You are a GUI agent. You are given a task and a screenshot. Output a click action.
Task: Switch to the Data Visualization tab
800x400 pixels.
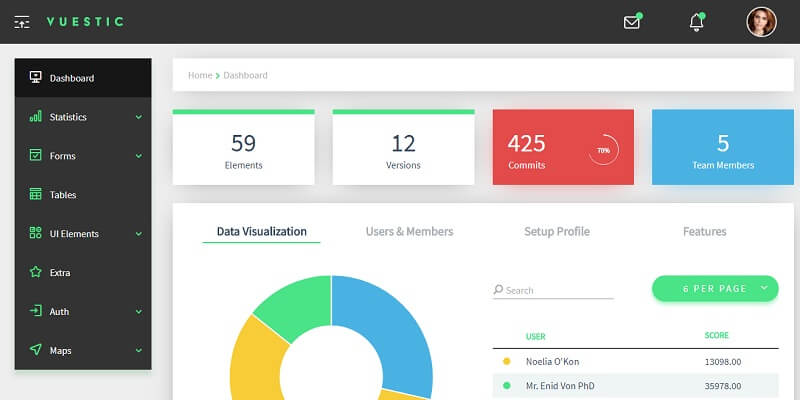(262, 232)
